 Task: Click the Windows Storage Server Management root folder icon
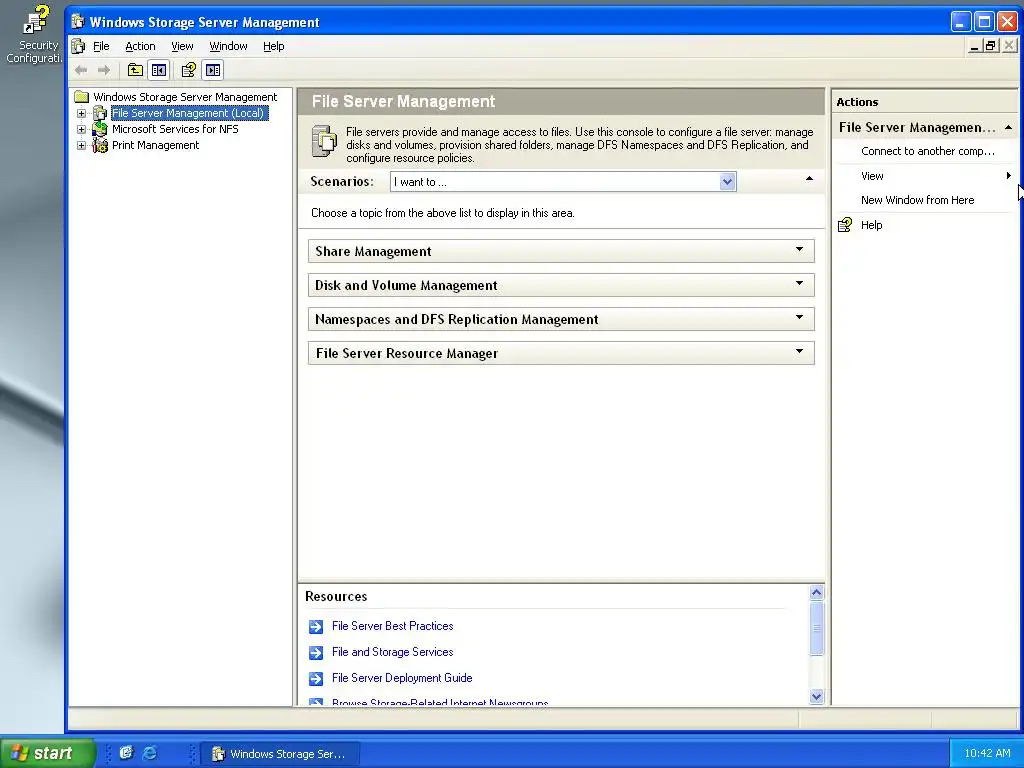click(82, 97)
